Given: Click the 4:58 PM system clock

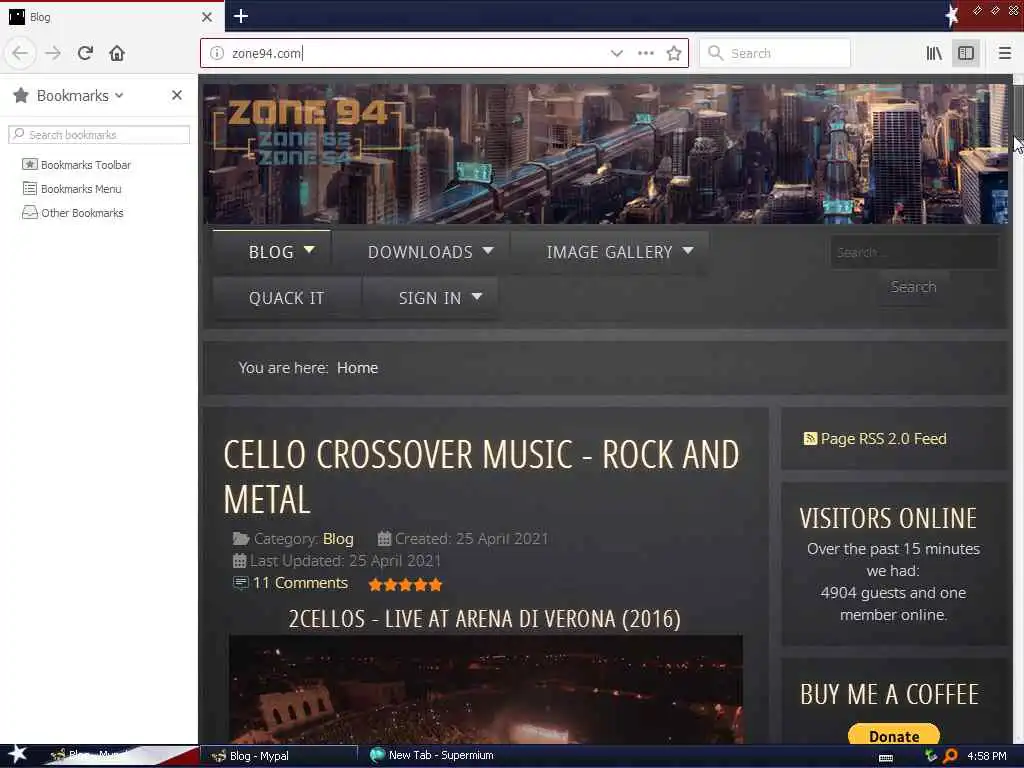Looking at the screenshot, I should point(986,756).
